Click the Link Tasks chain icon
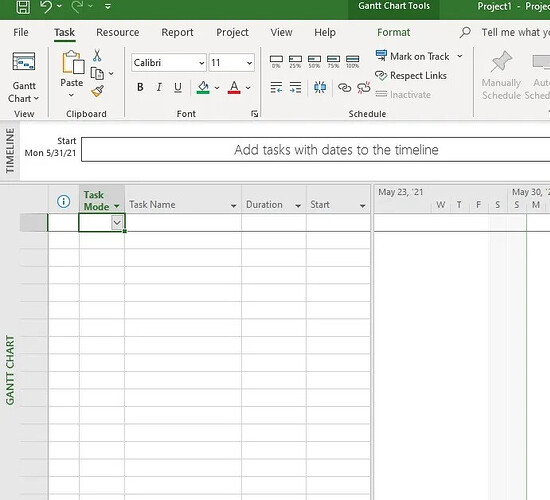This screenshot has width=550, height=500. point(344,87)
